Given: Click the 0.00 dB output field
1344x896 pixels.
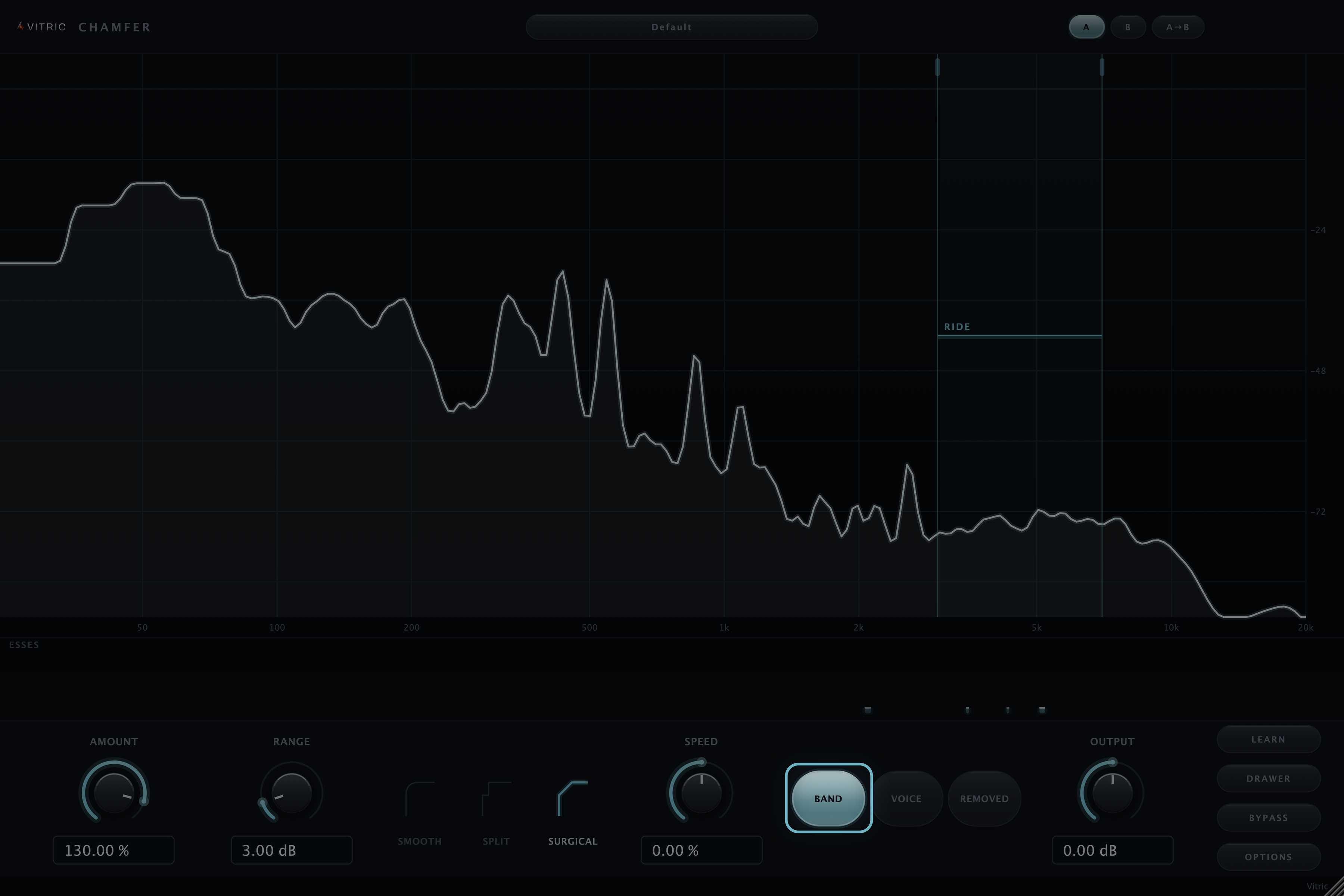Looking at the screenshot, I should (x=1112, y=850).
